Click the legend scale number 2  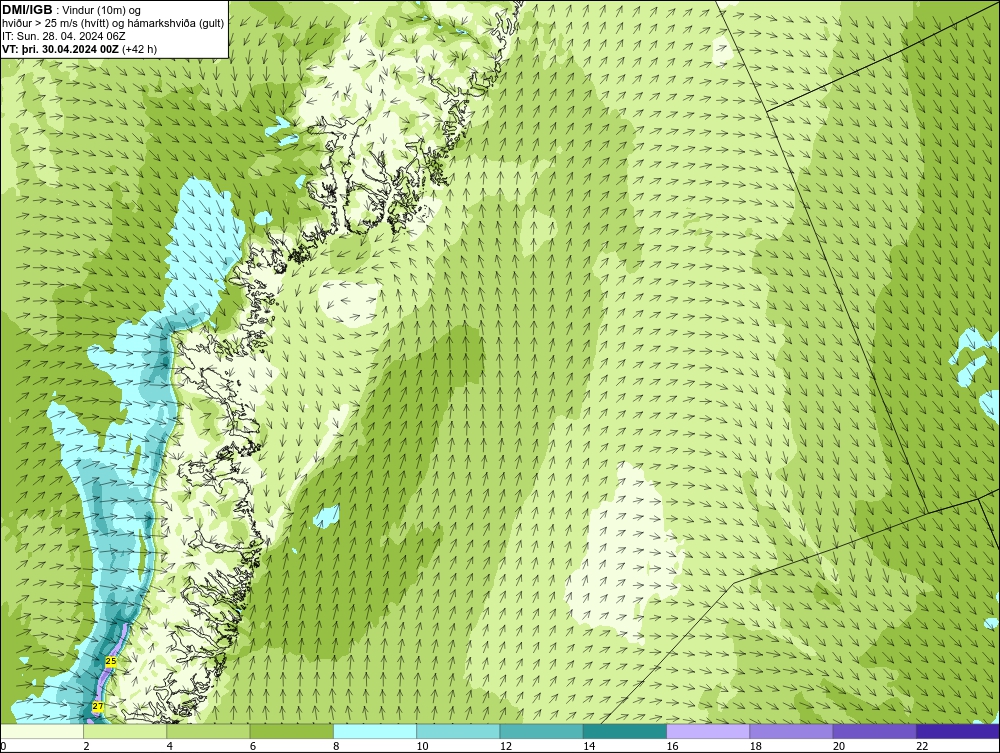point(86,746)
